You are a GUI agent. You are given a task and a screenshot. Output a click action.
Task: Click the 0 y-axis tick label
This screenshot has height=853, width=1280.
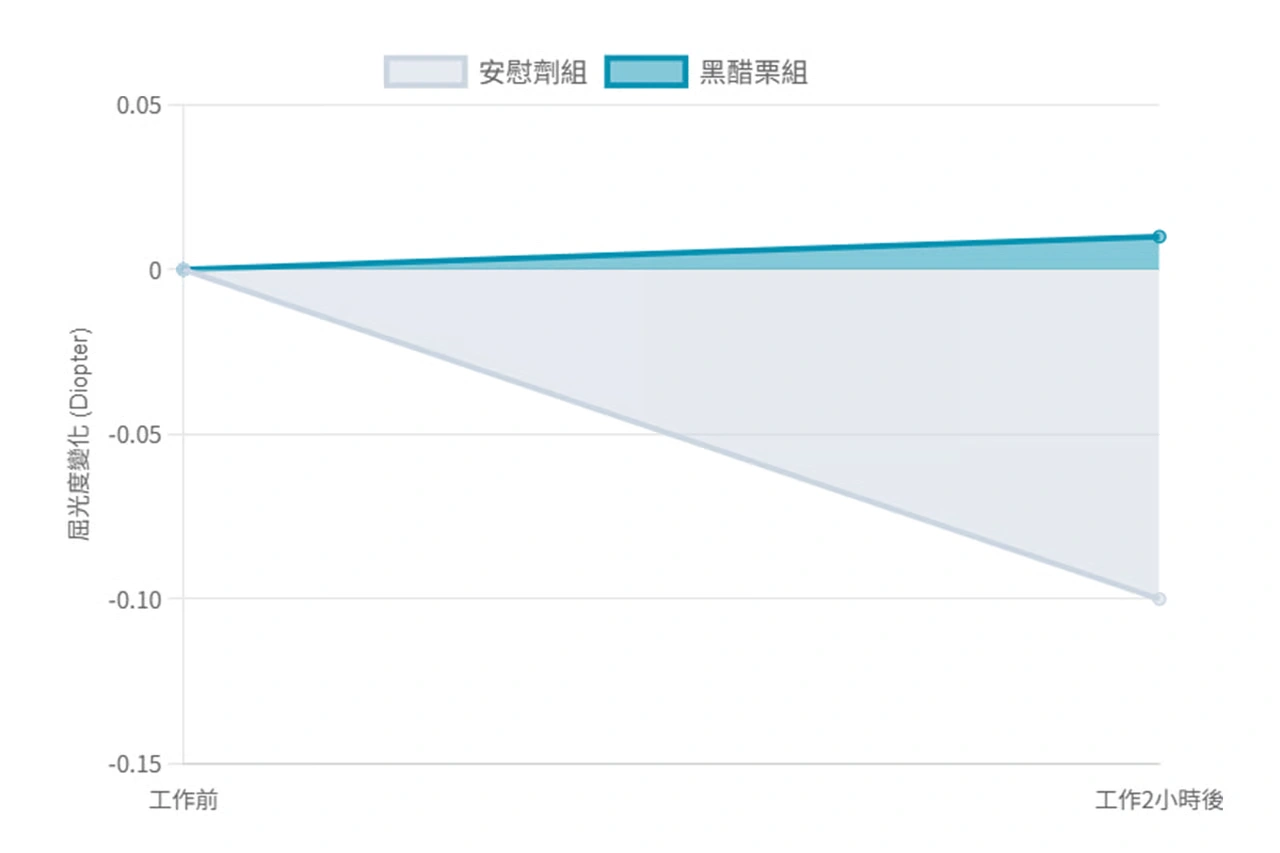pyautogui.click(x=155, y=270)
